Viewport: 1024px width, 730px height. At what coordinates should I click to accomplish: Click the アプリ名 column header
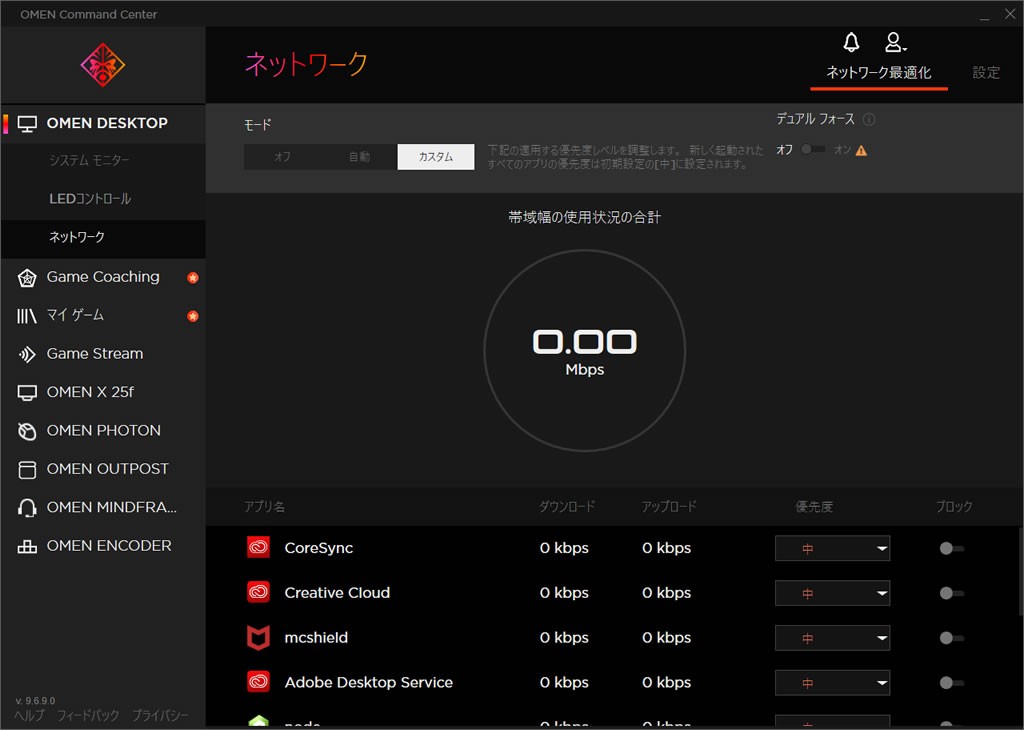click(x=264, y=507)
